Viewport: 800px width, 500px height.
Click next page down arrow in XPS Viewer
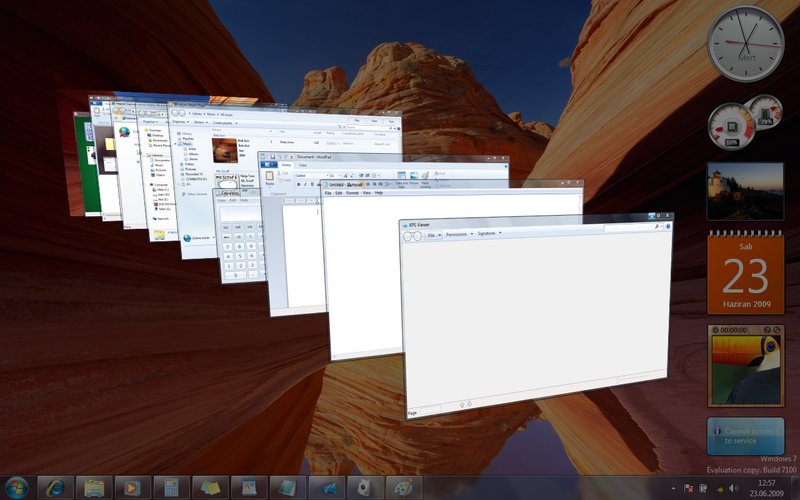(x=469, y=404)
